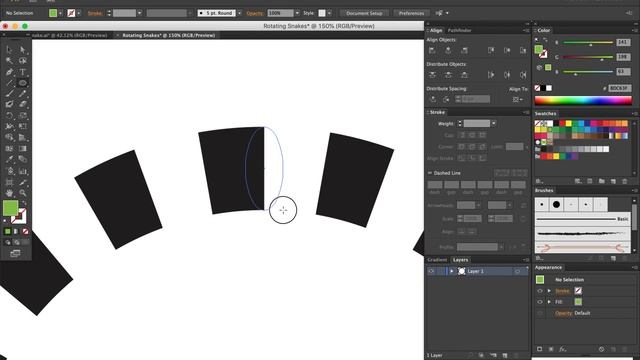Select Rotating Snakes 150% document tab

pyautogui.click(x=169, y=36)
